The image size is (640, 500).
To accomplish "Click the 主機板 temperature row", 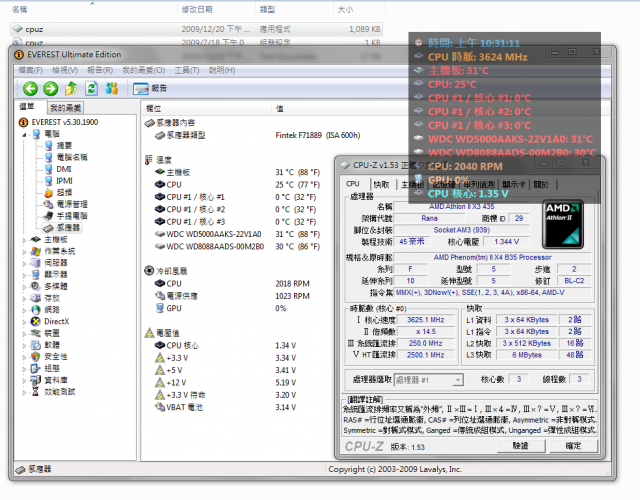I will [x=237, y=173].
